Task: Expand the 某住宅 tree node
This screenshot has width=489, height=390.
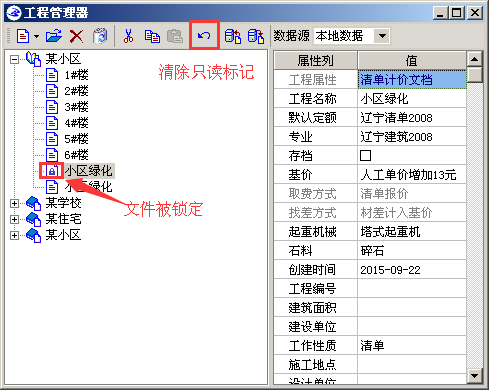Action: (x=14, y=219)
